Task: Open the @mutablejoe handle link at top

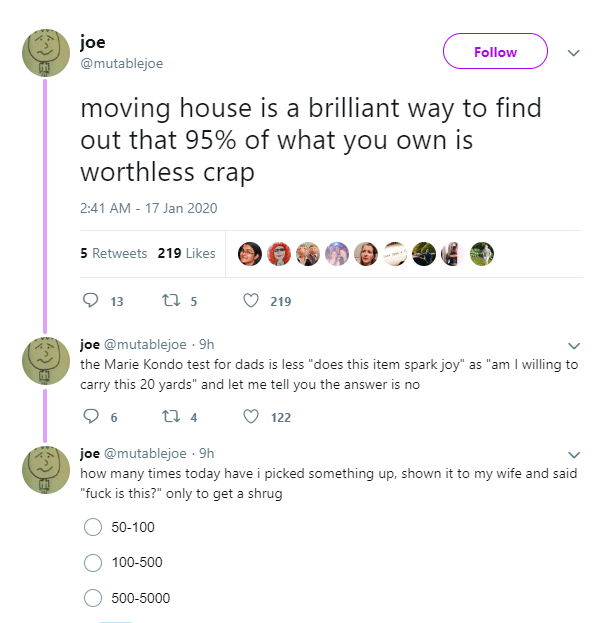Action: tap(122, 64)
